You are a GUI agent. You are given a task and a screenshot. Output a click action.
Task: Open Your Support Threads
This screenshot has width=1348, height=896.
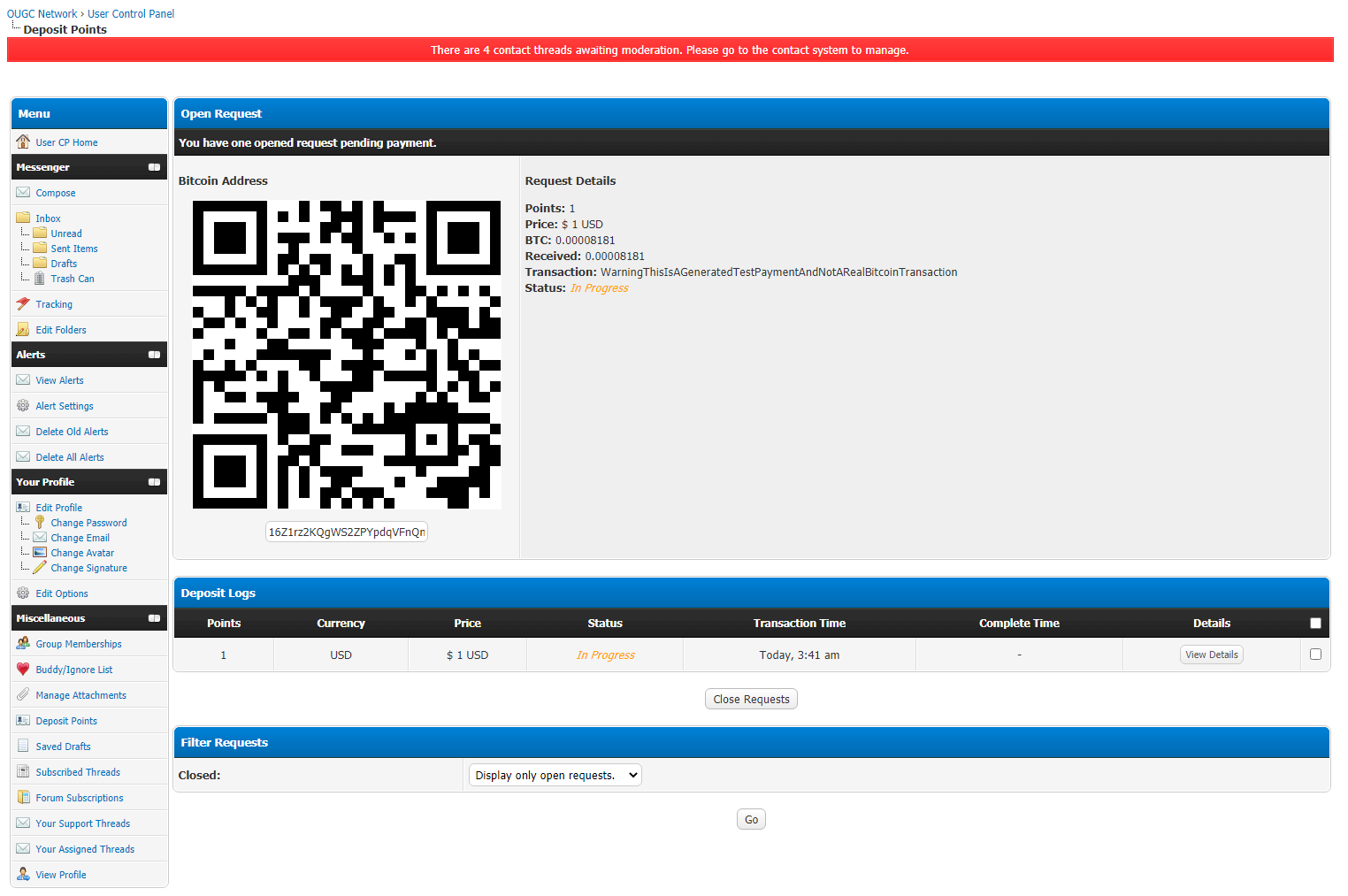(82, 823)
